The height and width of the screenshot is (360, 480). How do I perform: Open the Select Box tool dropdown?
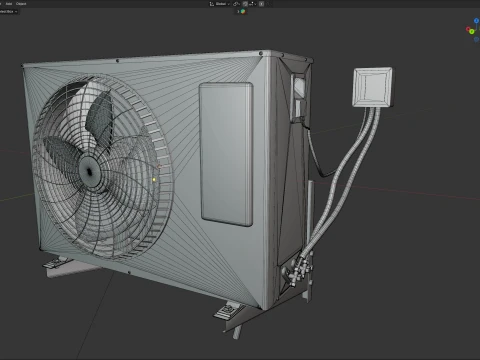8,11
